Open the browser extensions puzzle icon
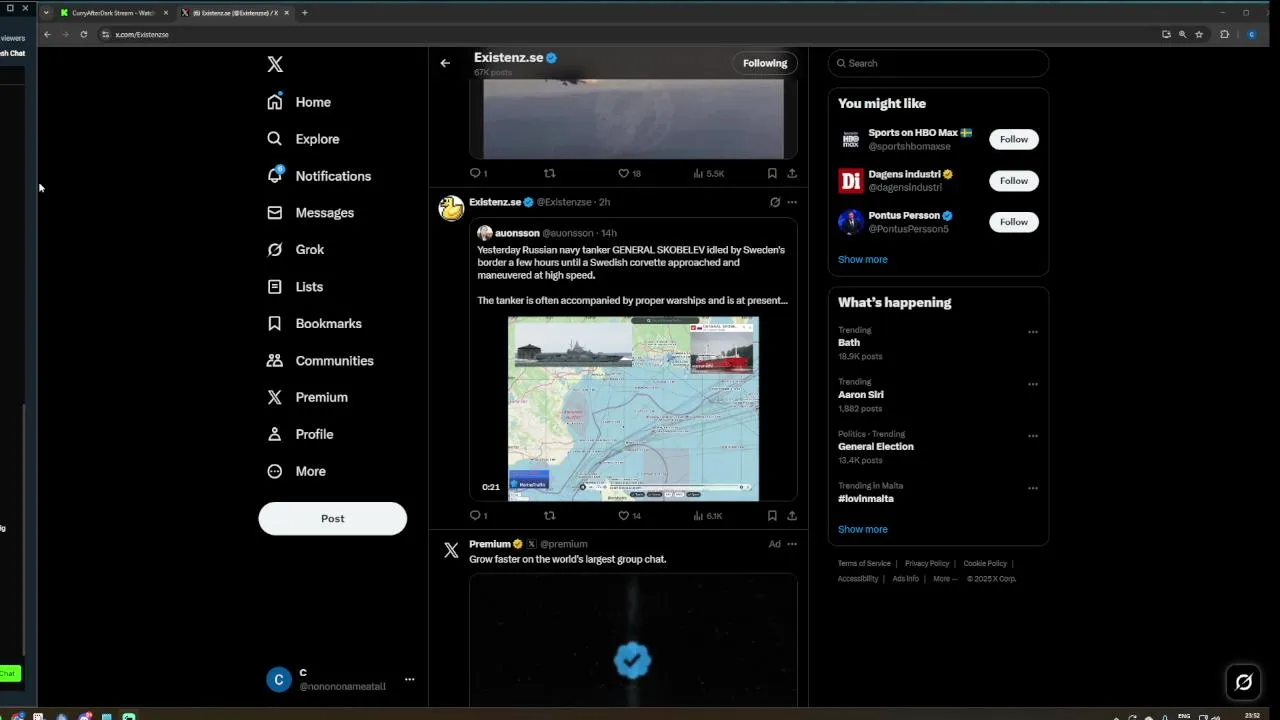The image size is (1280, 720). 1224,34
